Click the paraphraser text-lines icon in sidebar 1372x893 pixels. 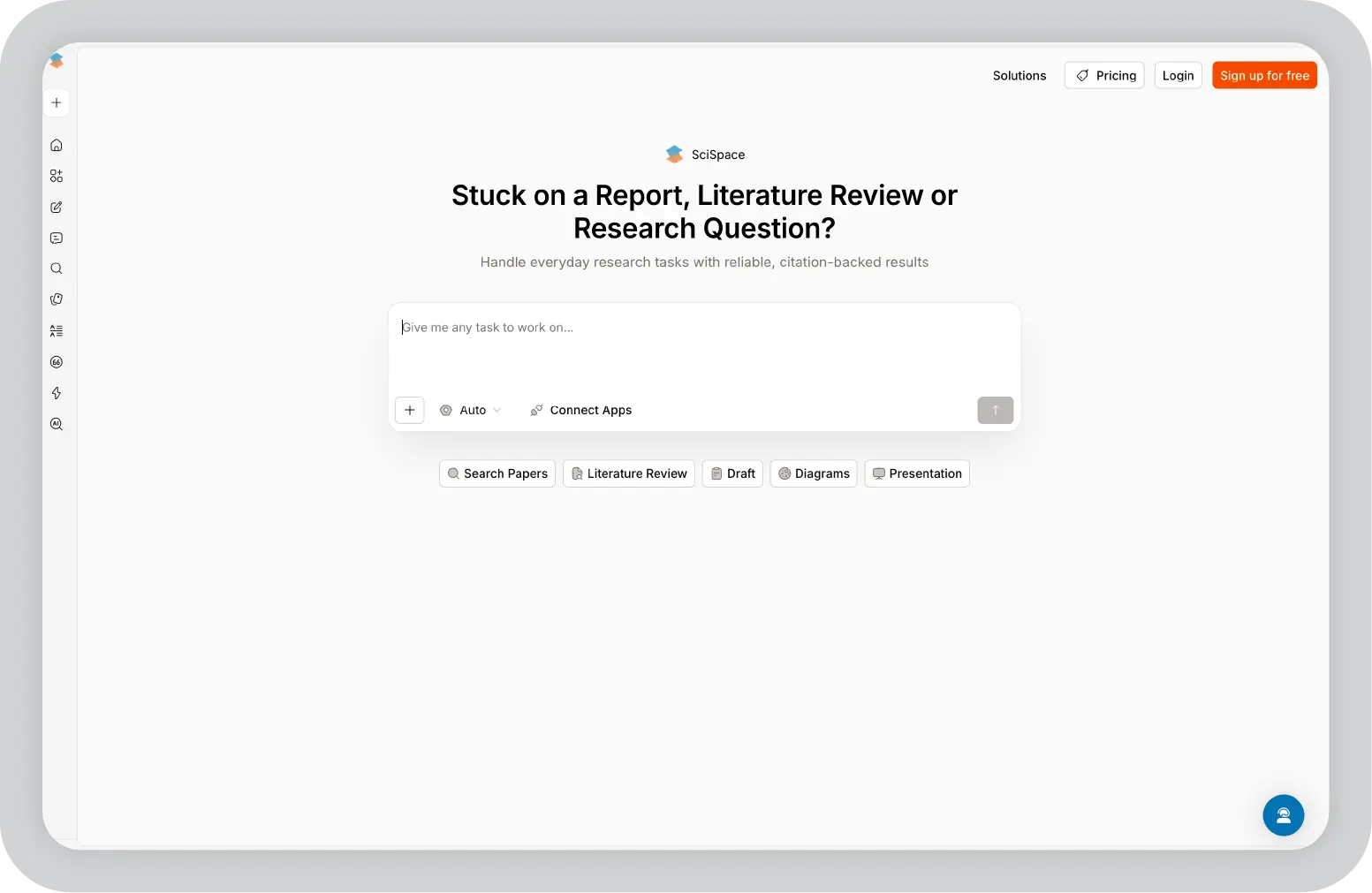point(57,330)
